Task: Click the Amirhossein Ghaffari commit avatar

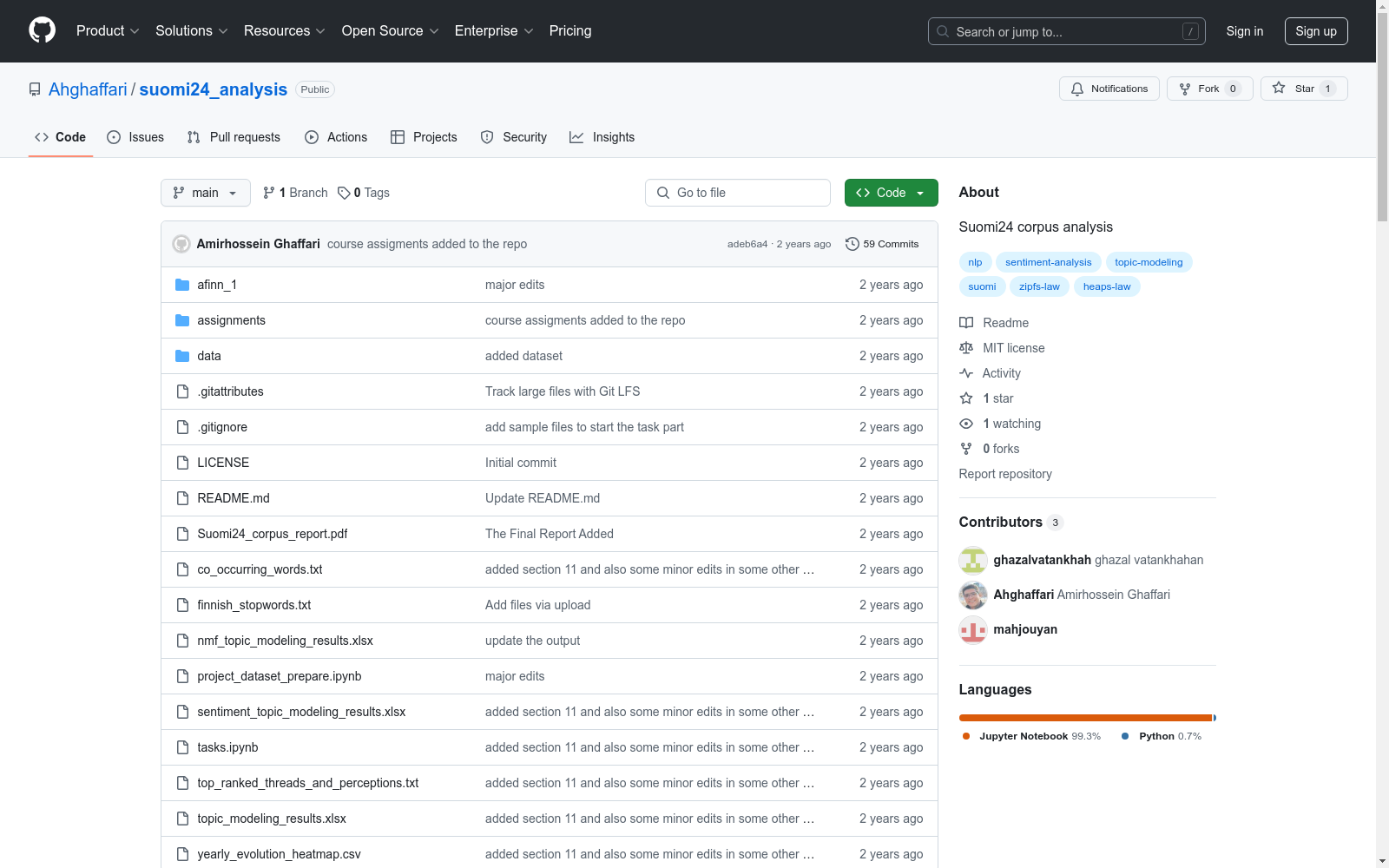Action: point(181,244)
